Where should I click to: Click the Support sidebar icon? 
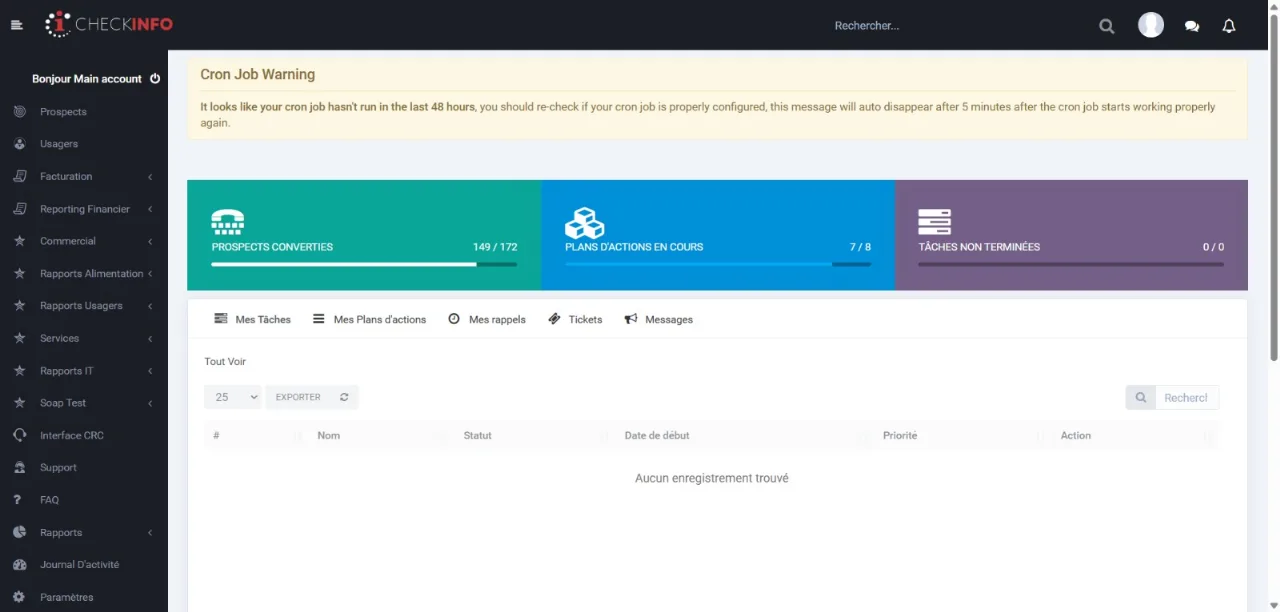(x=19, y=467)
